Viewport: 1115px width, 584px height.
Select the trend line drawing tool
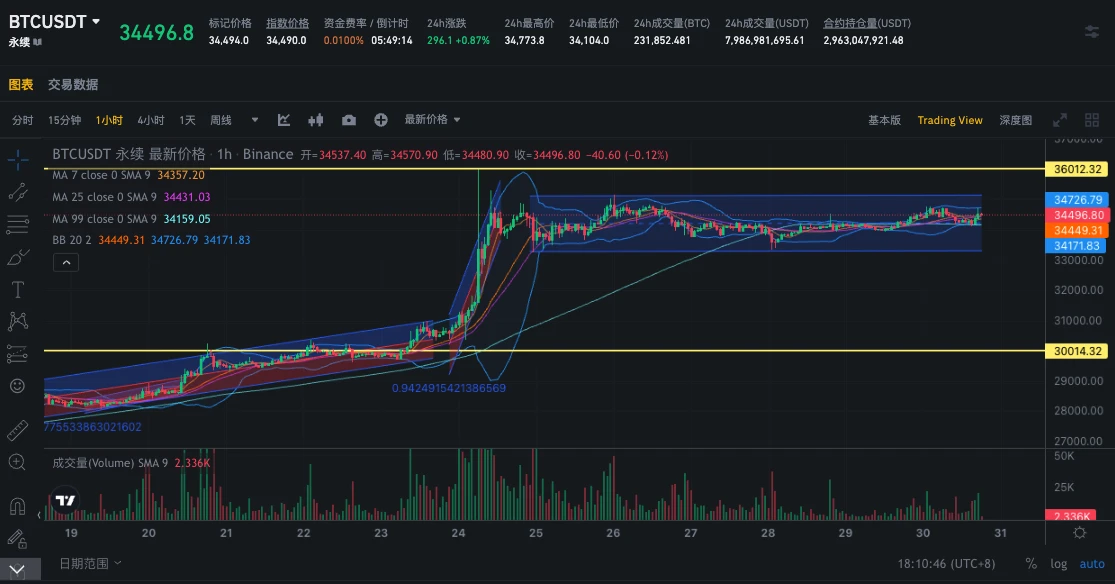(17, 192)
